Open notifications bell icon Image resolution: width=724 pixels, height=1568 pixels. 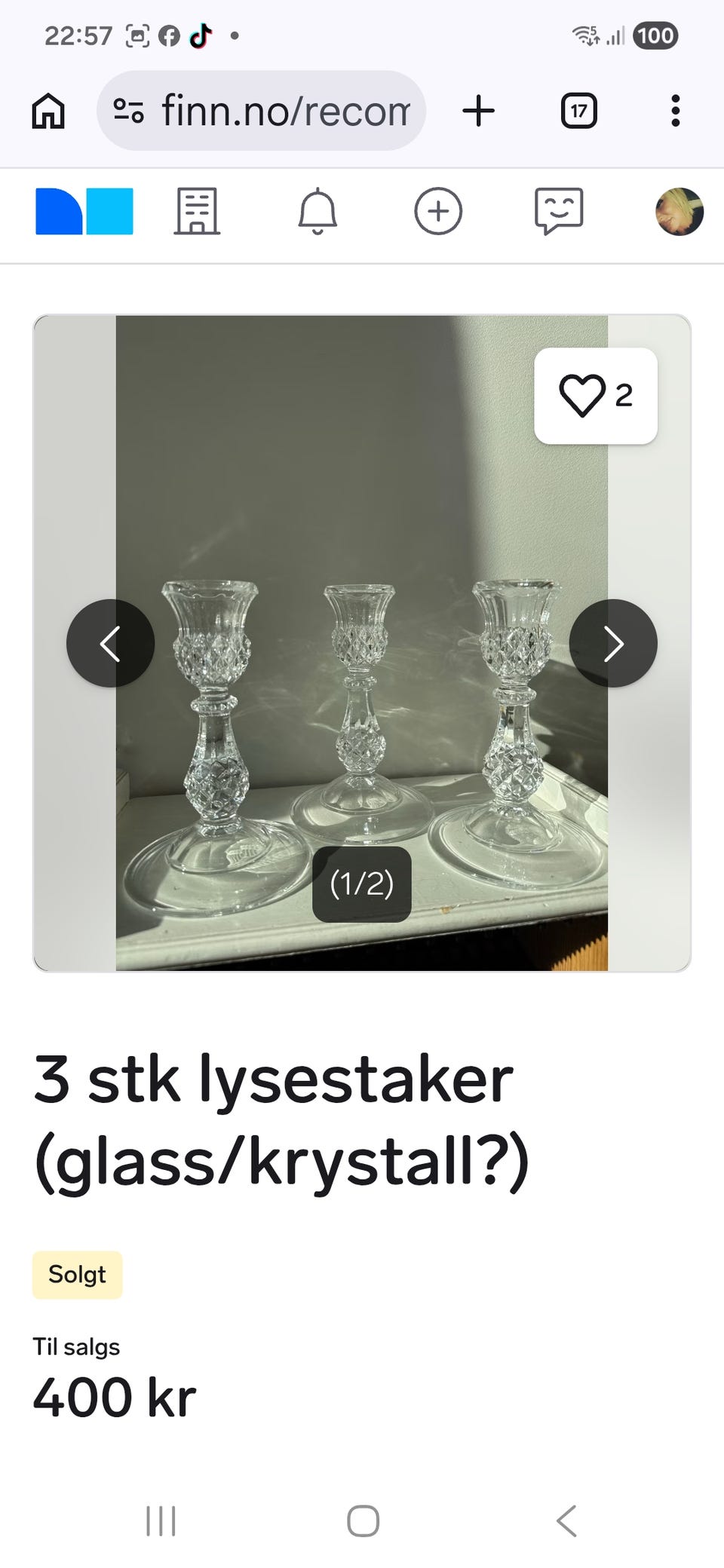point(318,211)
